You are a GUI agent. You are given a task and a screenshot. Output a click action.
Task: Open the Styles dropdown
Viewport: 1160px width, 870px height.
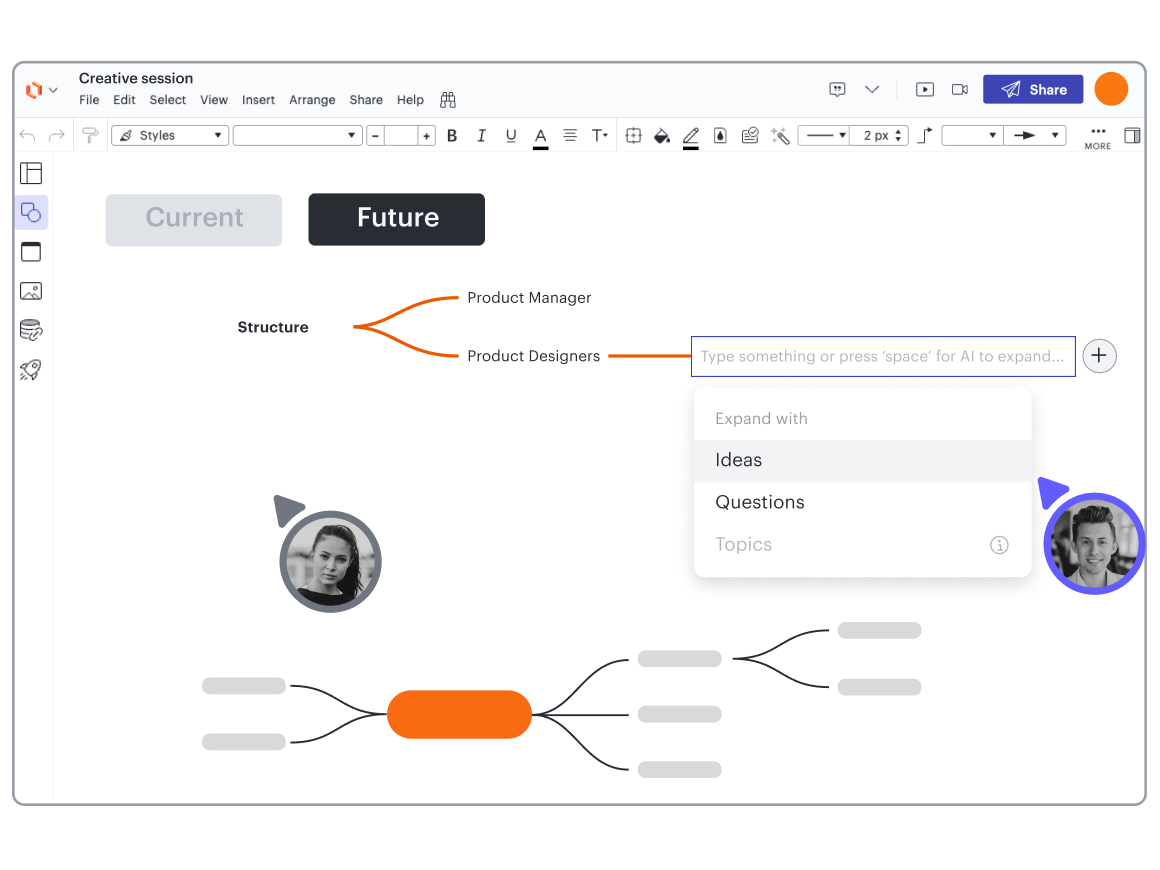point(170,136)
